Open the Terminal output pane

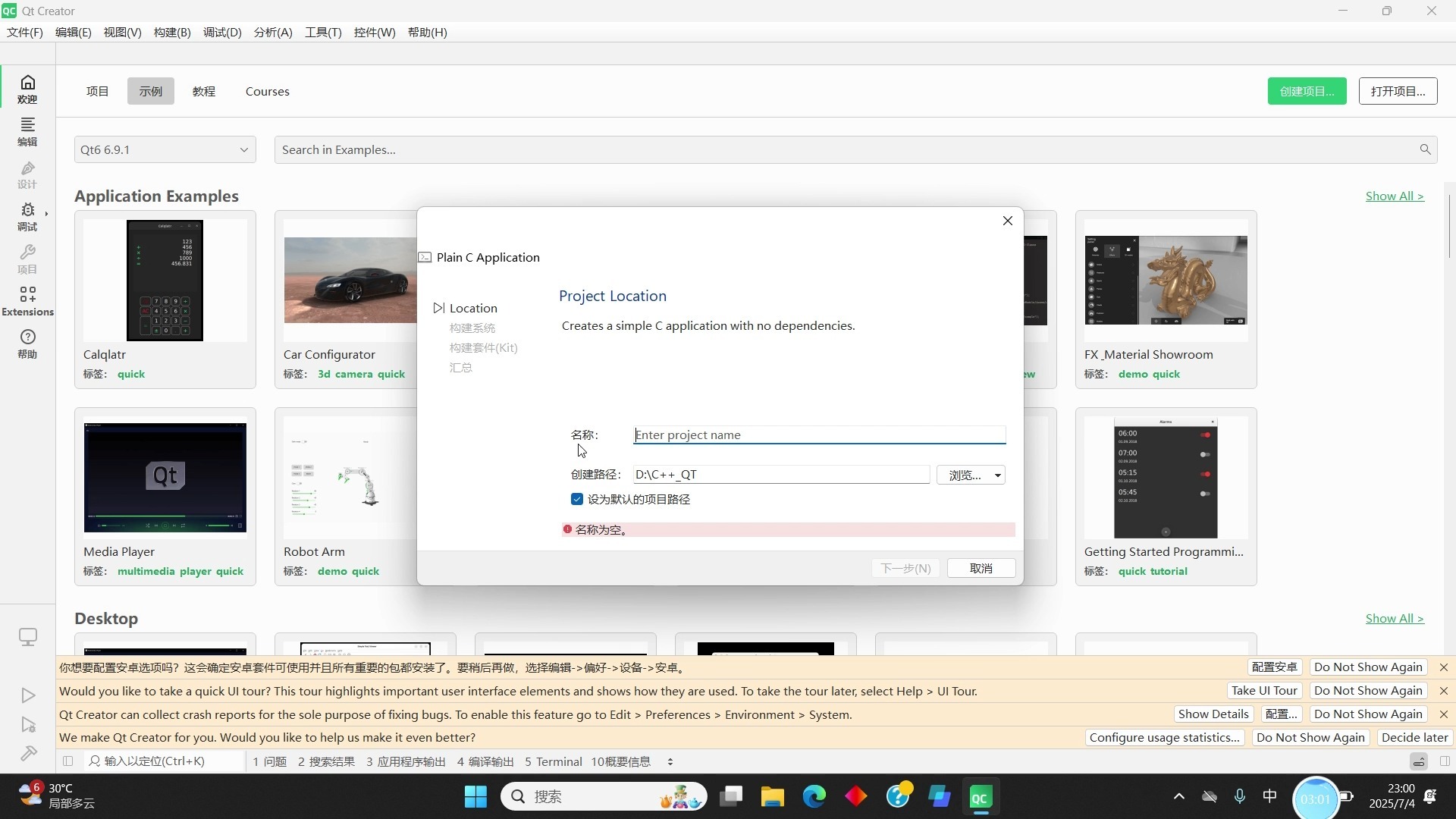point(554,761)
